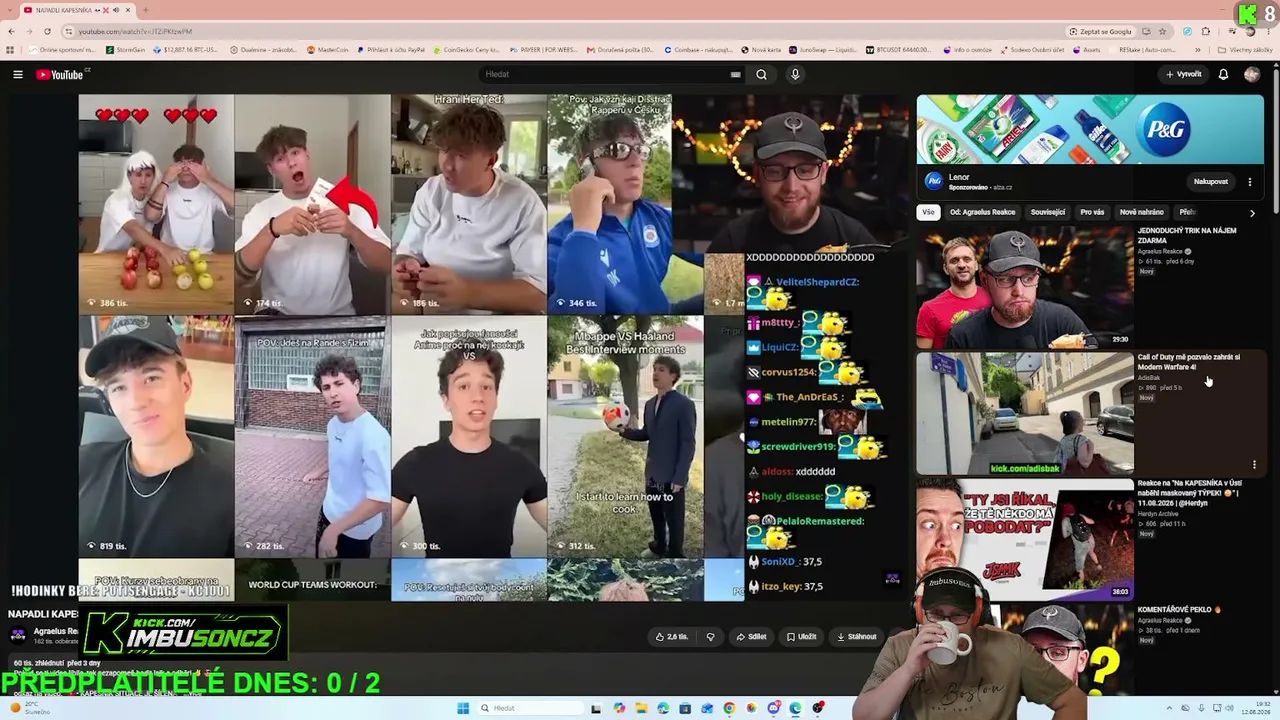
Task: Open the "Všechny záložky" bookmarks folder
Action: (1245, 50)
